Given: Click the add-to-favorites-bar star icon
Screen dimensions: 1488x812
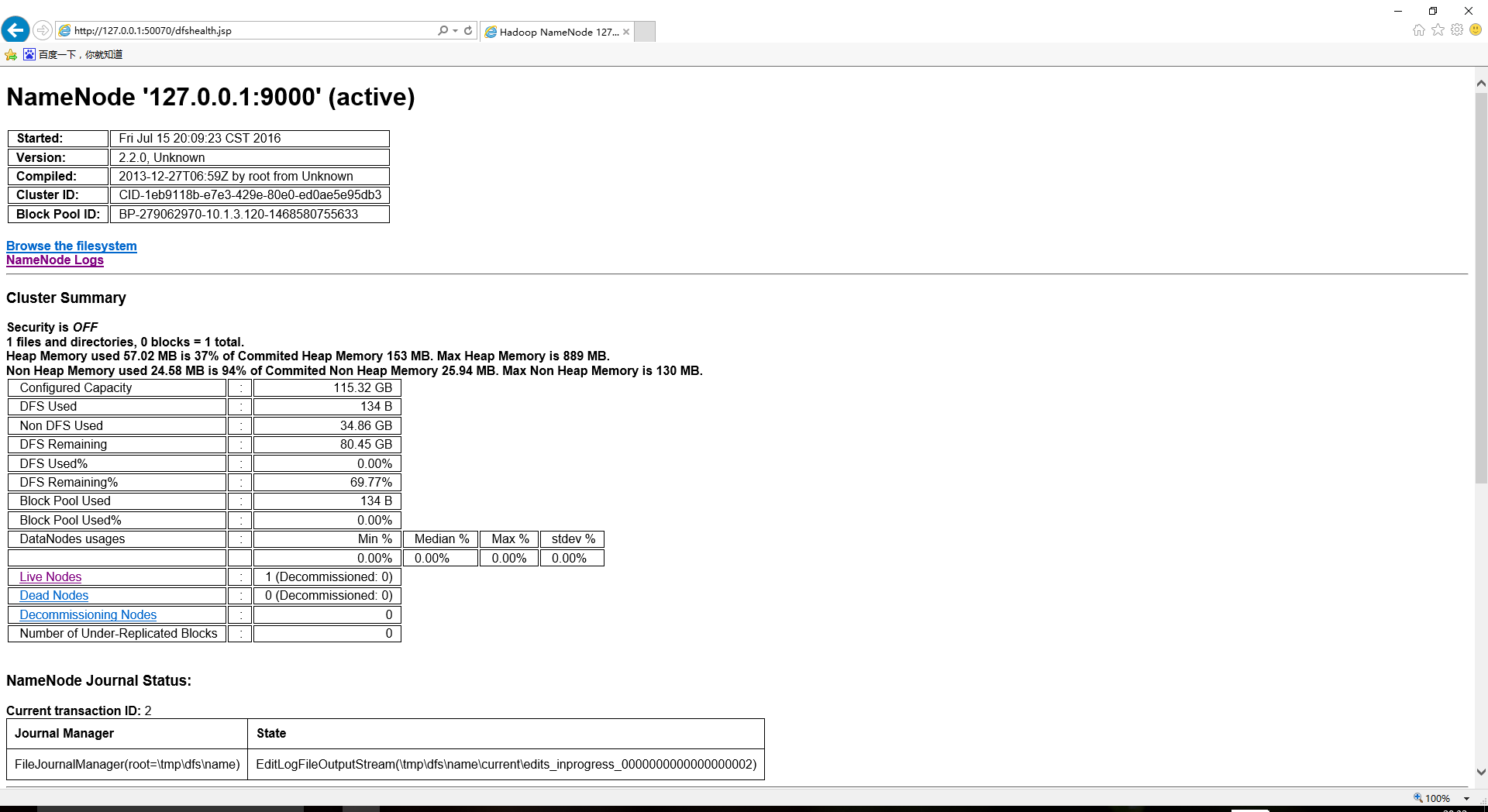Looking at the screenshot, I should [11, 54].
